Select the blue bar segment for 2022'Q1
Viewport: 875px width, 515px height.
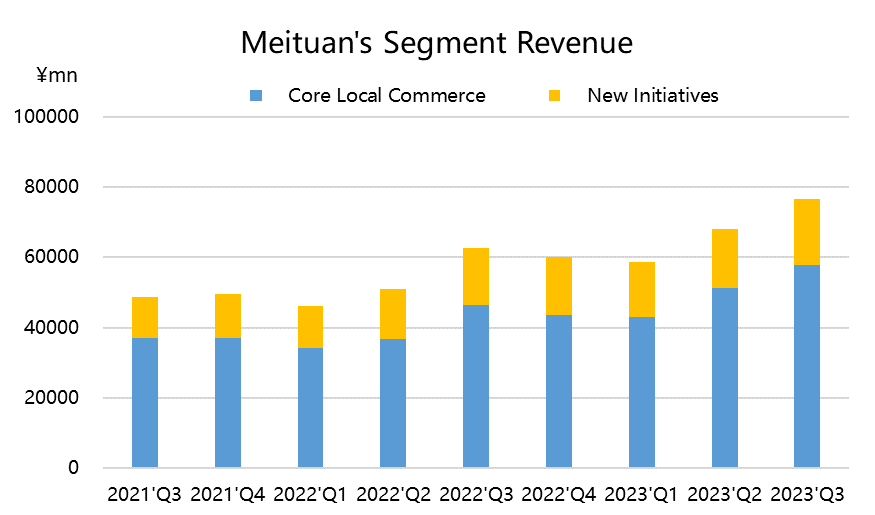click(x=310, y=407)
